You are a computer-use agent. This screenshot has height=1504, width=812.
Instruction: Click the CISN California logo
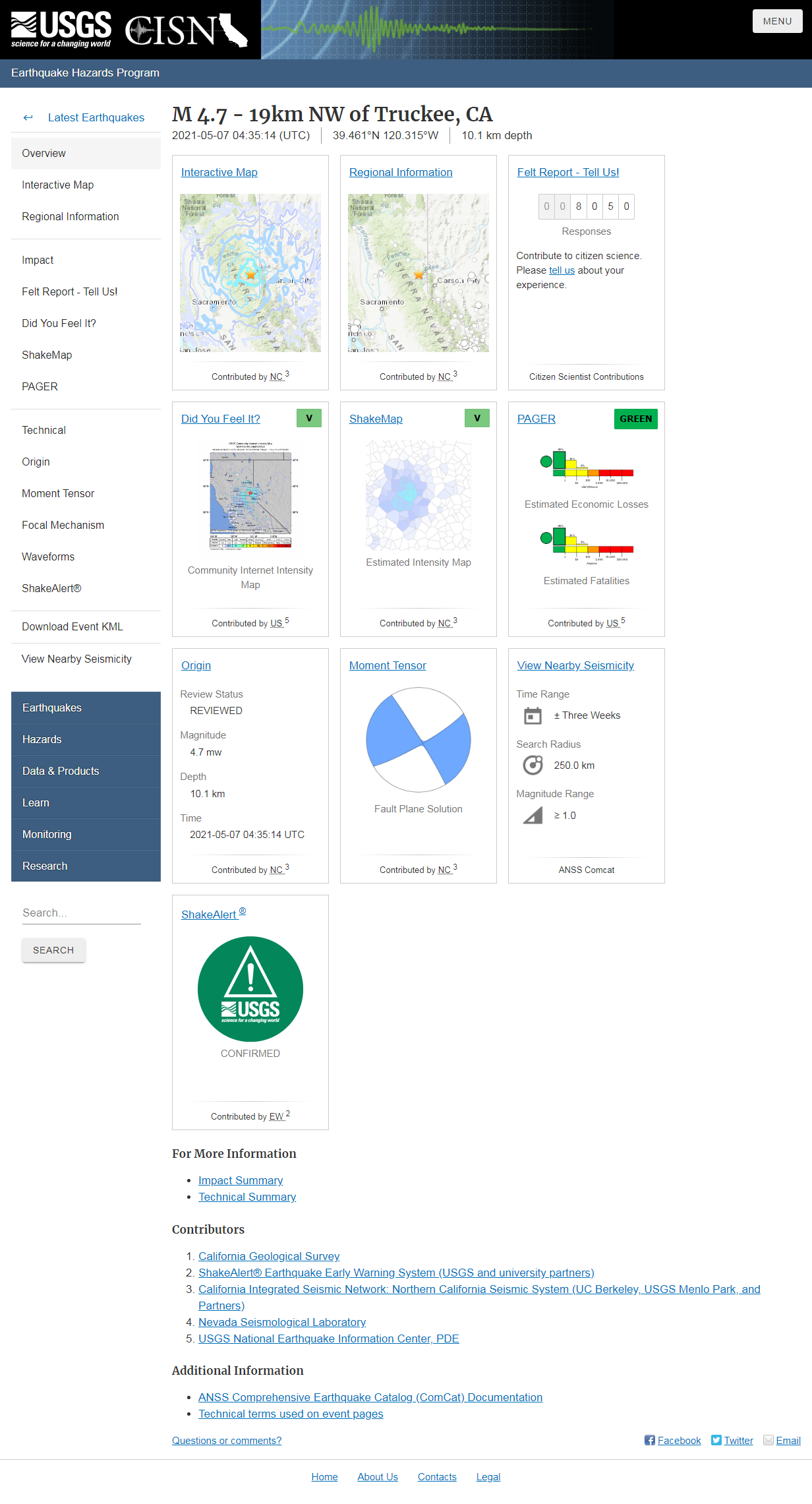(187, 30)
